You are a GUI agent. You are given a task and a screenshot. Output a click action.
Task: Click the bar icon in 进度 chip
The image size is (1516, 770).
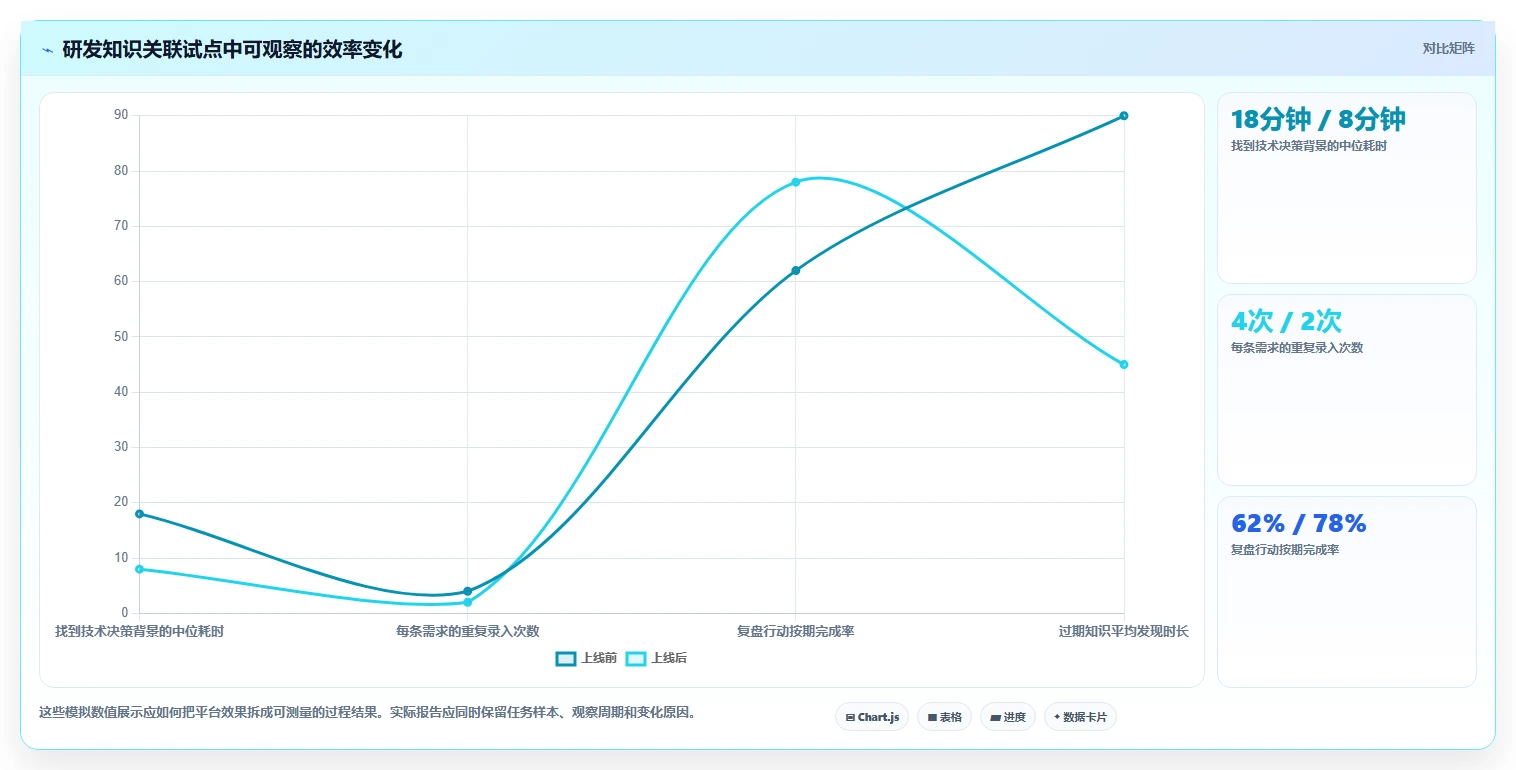pyautogui.click(x=995, y=717)
